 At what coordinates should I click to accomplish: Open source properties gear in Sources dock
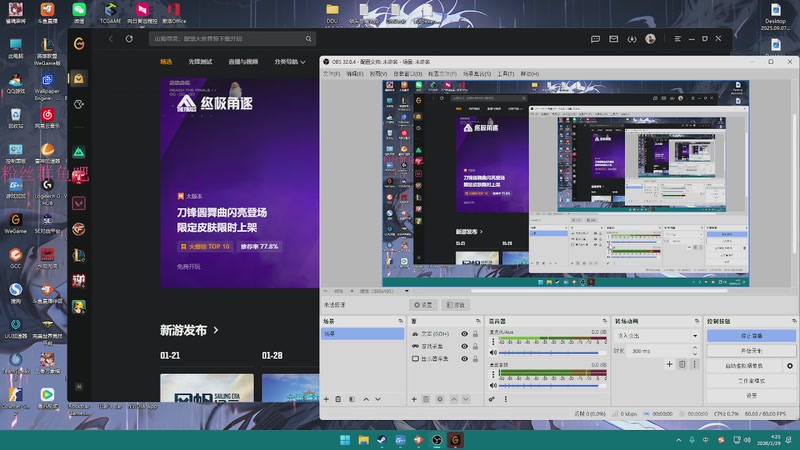440,399
